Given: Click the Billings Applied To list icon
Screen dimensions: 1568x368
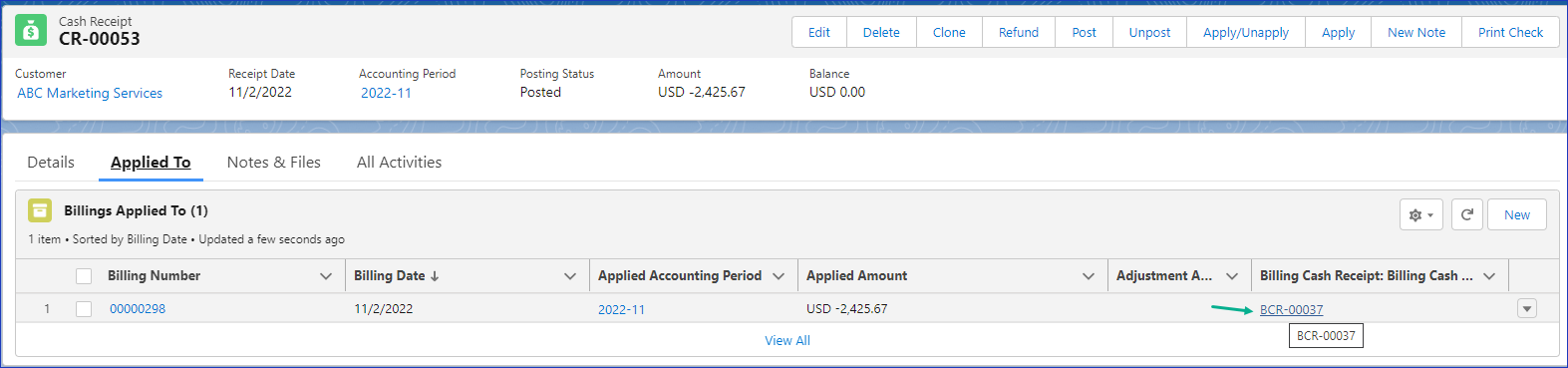Looking at the screenshot, I should 40,210.
